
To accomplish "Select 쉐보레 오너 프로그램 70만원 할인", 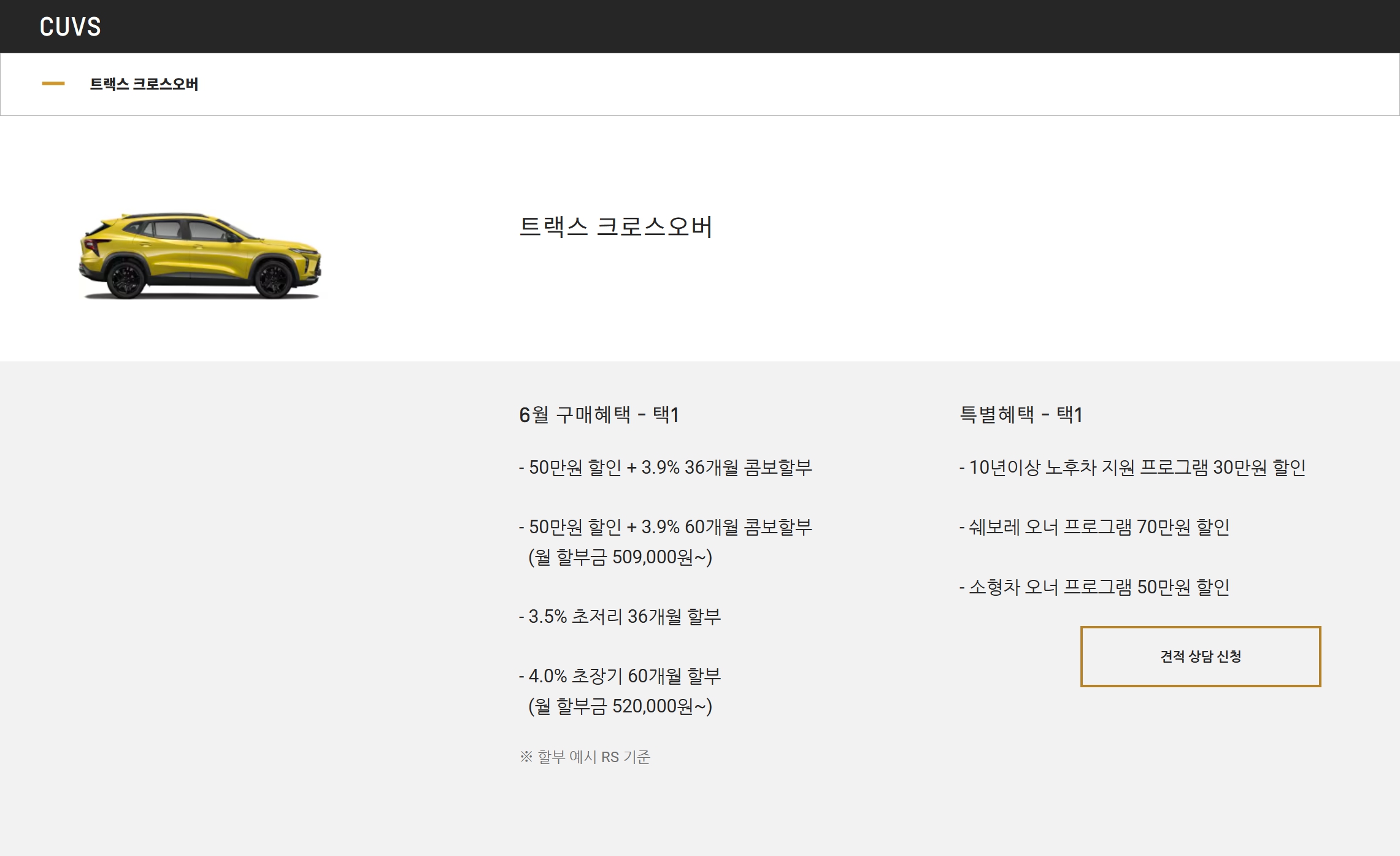I will (x=1094, y=527).
